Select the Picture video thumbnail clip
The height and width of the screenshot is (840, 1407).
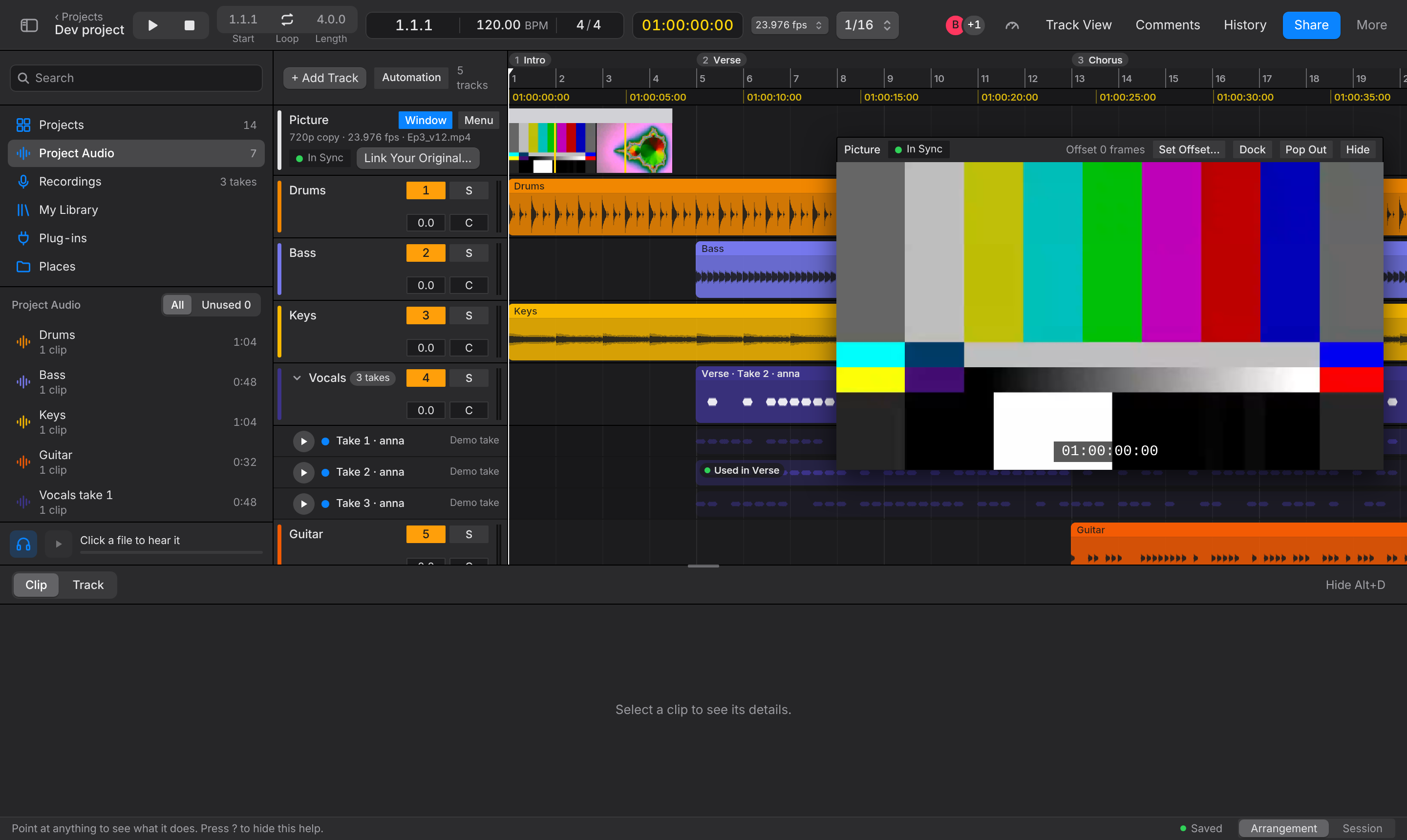pyautogui.click(x=591, y=141)
